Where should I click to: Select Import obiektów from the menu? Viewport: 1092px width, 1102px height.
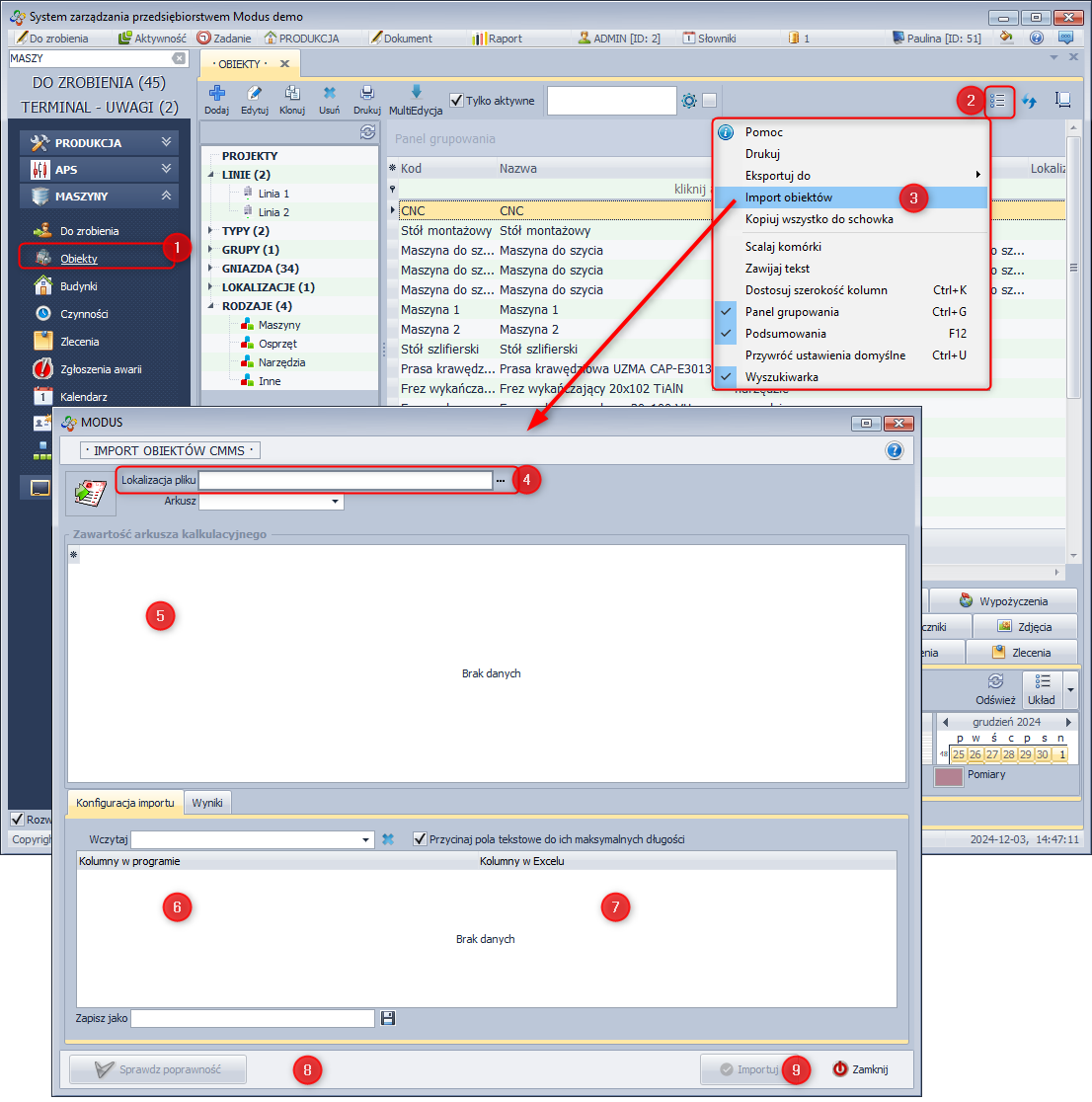(x=788, y=197)
